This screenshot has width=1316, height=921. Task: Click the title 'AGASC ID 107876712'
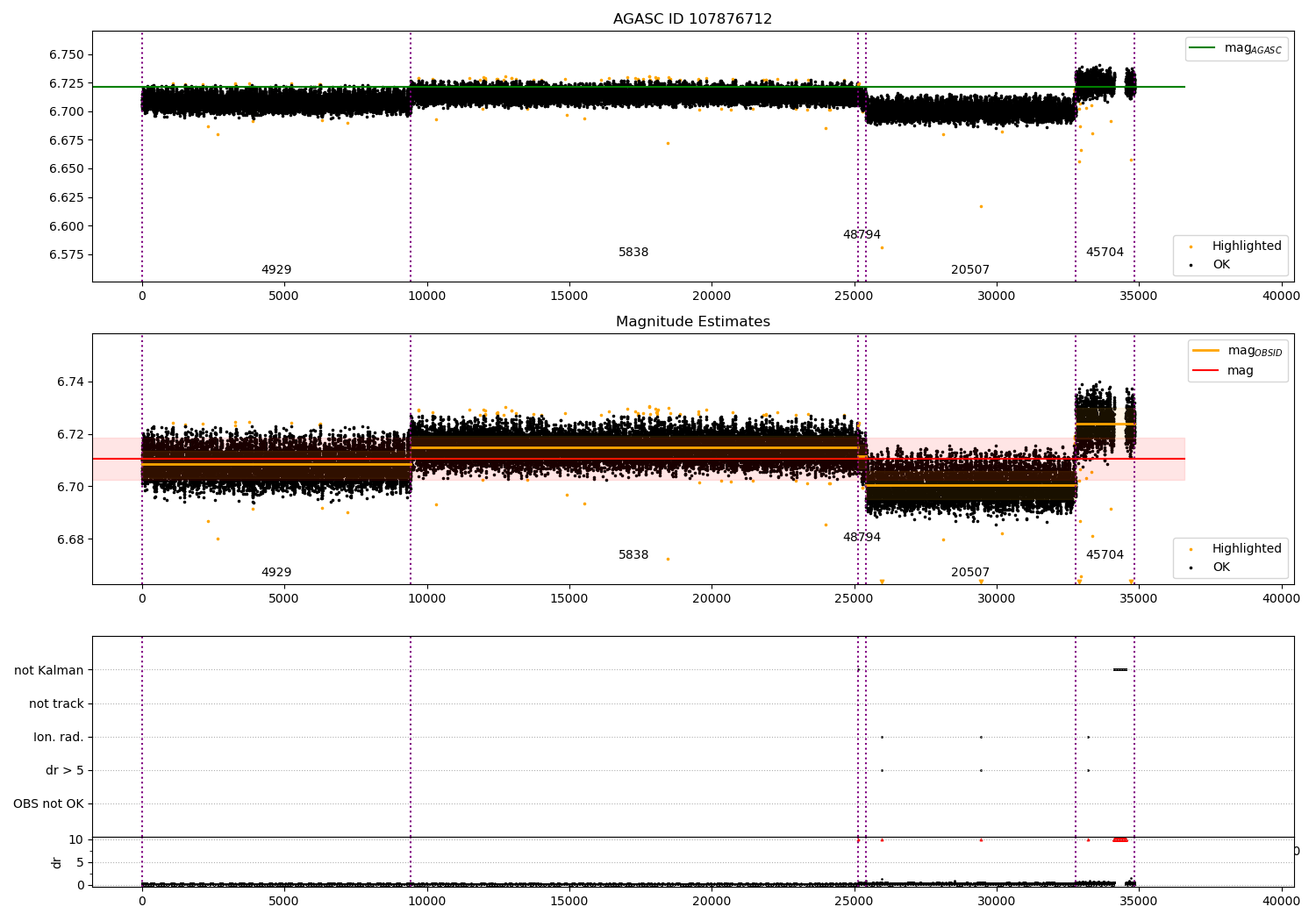[x=692, y=19]
